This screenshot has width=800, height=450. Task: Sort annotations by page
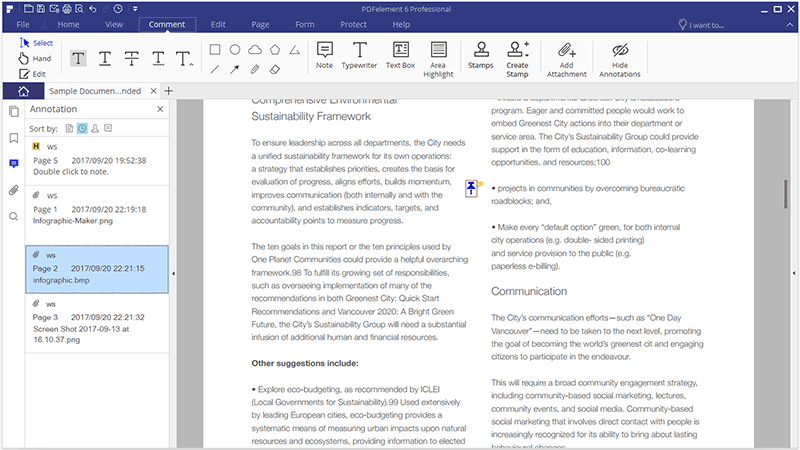tap(69, 129)
